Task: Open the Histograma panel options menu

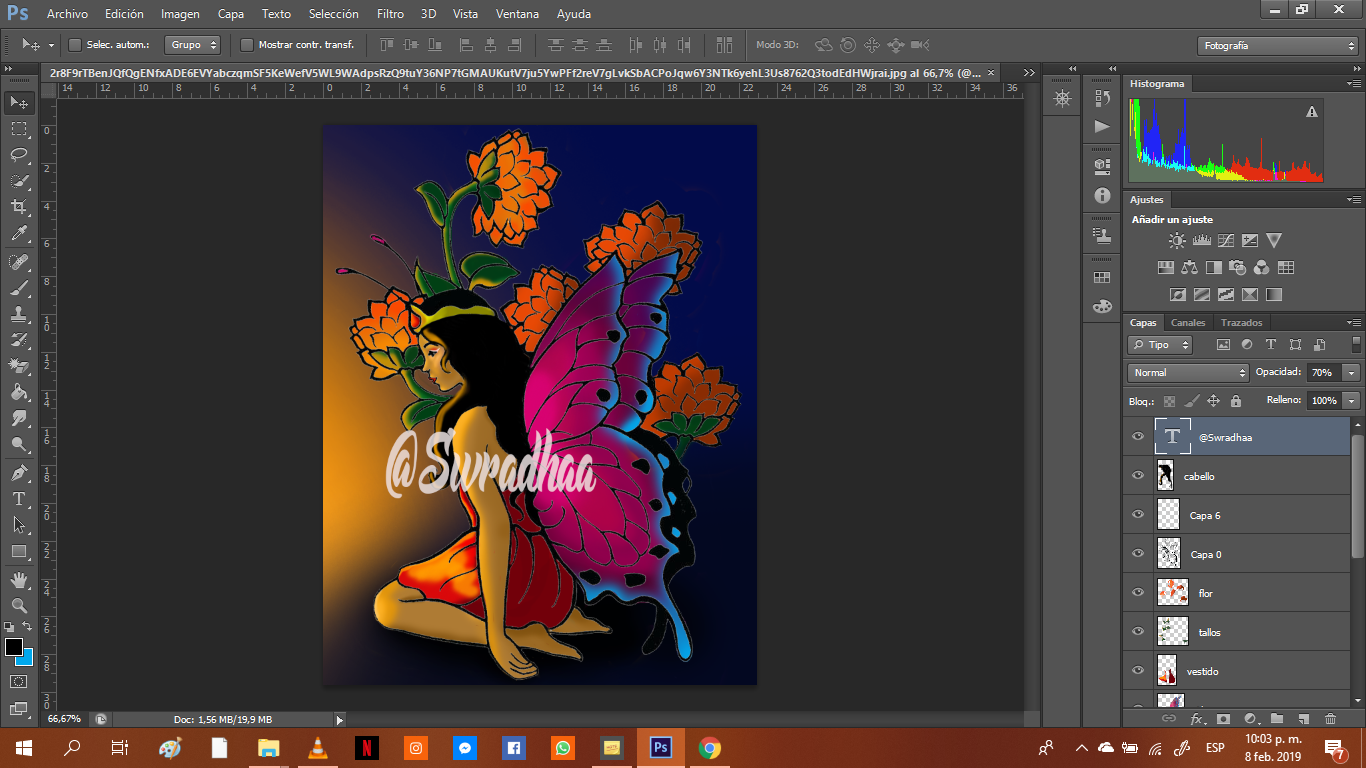Action: coord(1352,84)
